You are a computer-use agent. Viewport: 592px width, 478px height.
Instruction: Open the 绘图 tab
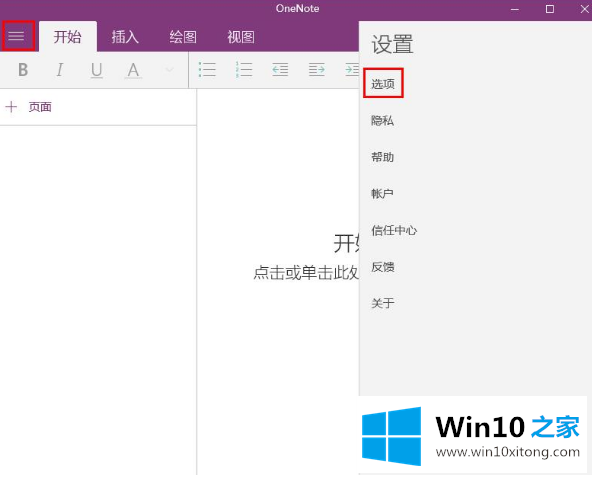coord(183,37)
